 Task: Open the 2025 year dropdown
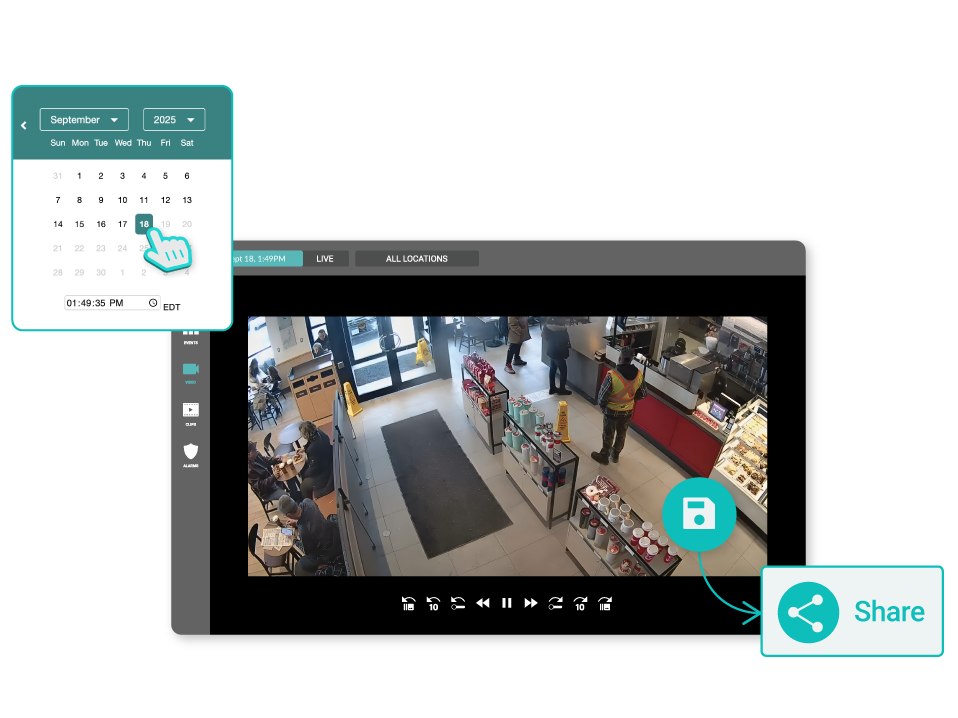click(174, 119)
